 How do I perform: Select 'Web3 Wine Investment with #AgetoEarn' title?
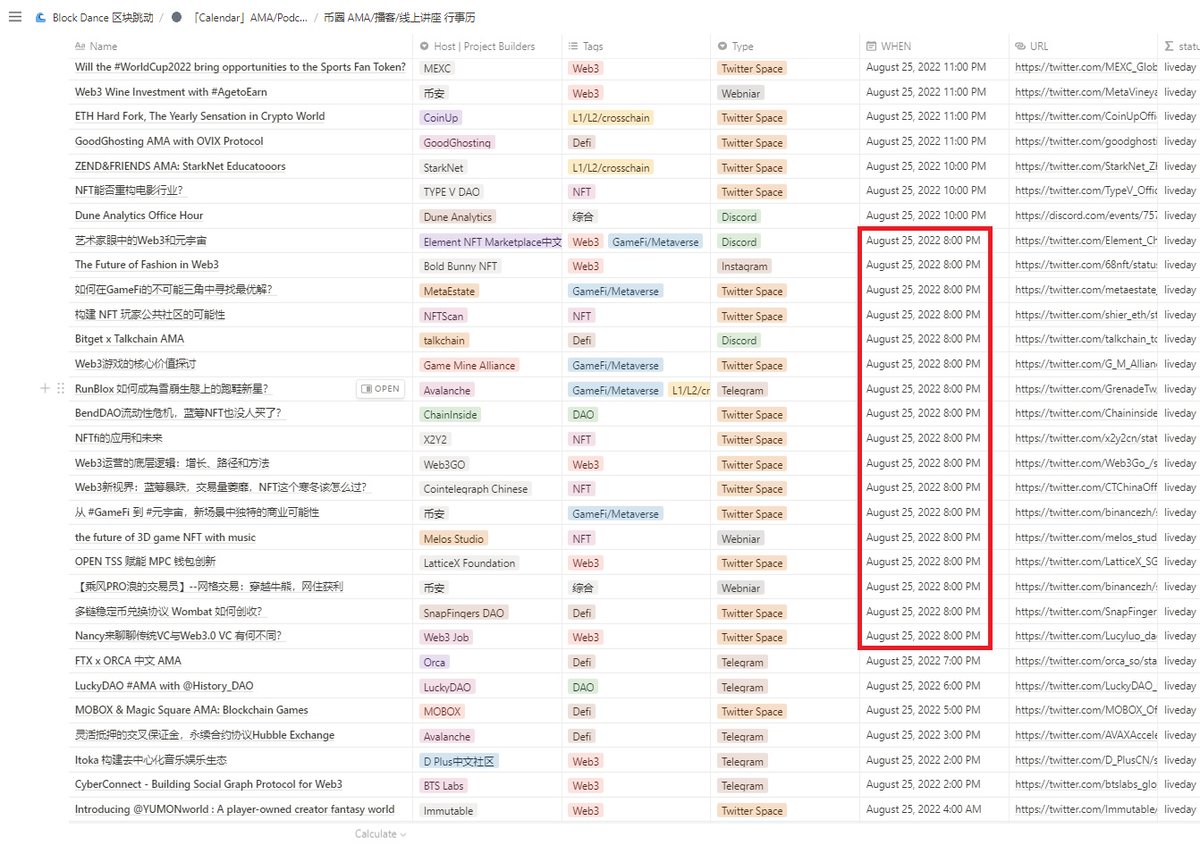(169, 92)
